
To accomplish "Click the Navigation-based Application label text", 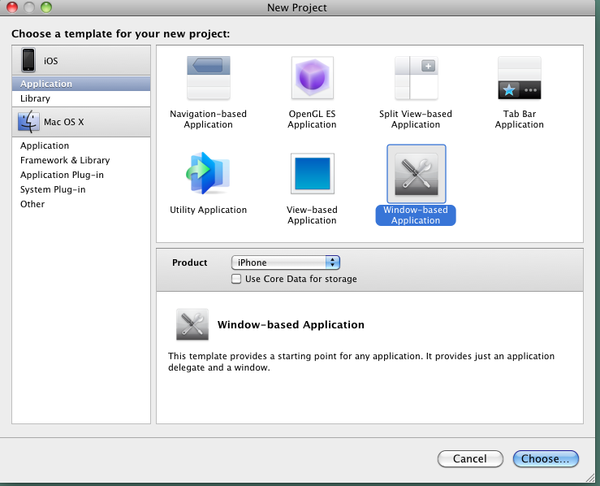I will (x=208, y=119).
